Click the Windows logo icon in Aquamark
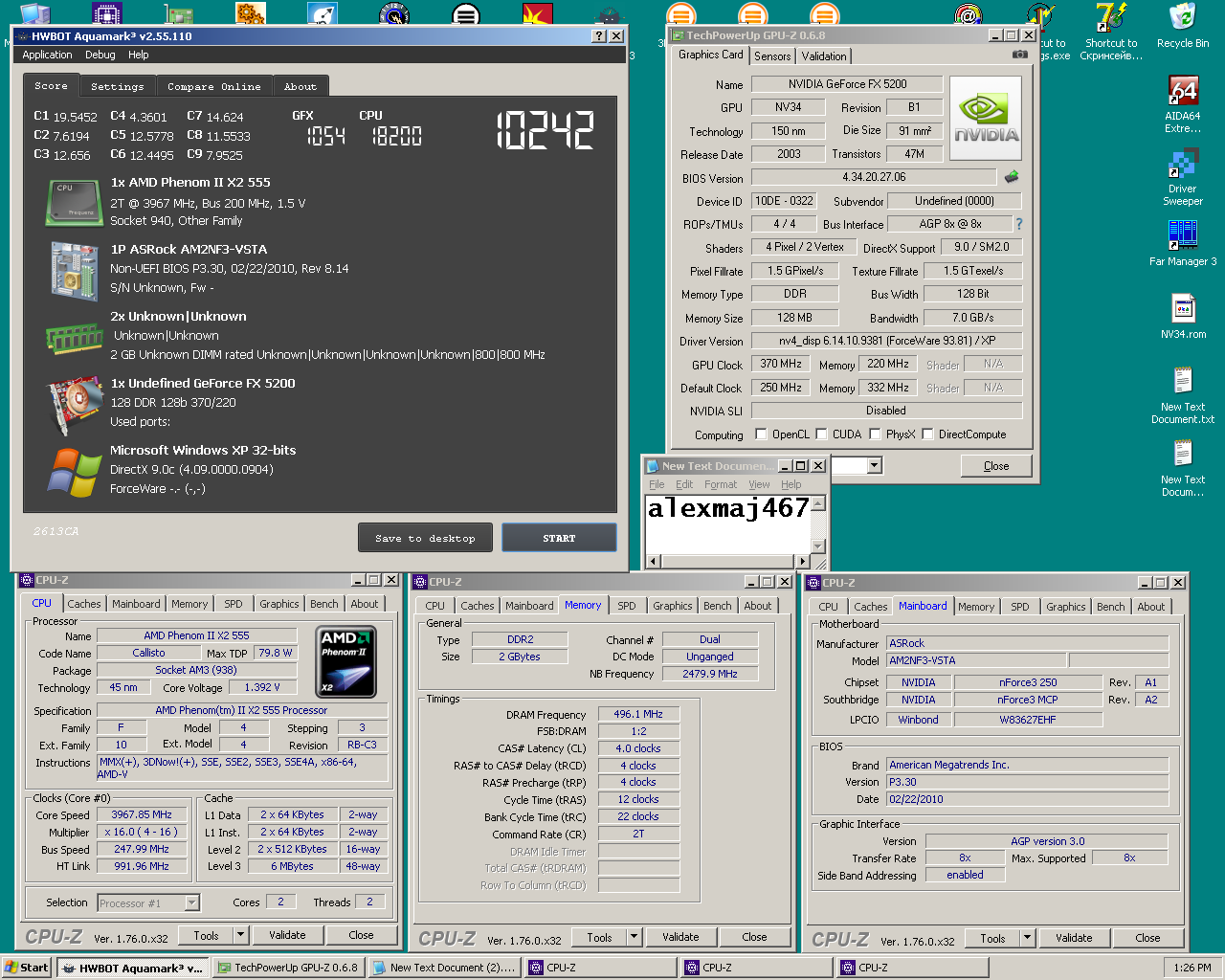Image resolution: width=1225 pixels, height=980 pixels. click(75, 472)
